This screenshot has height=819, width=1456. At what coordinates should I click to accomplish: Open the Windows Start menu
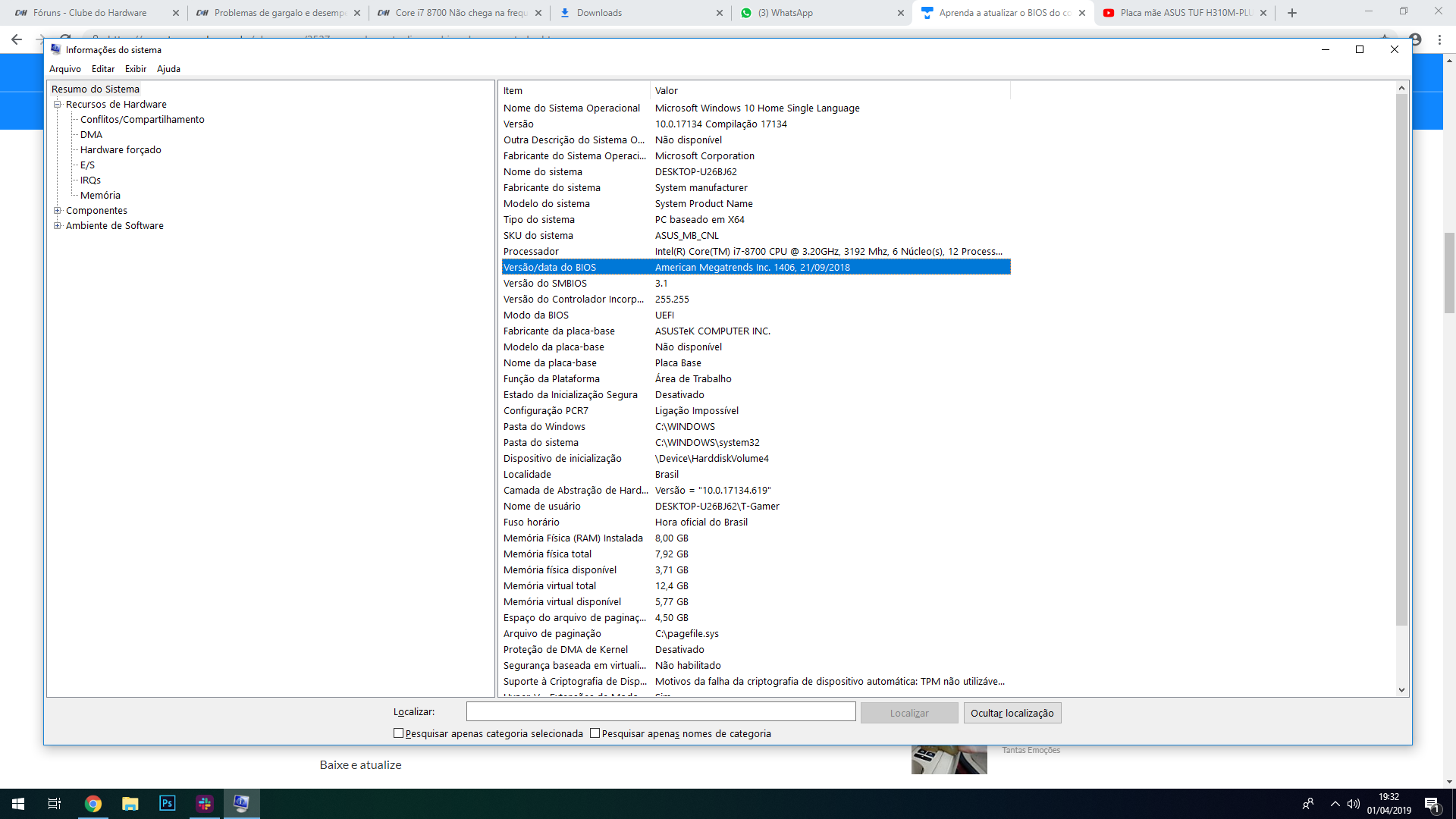point(18,804)
